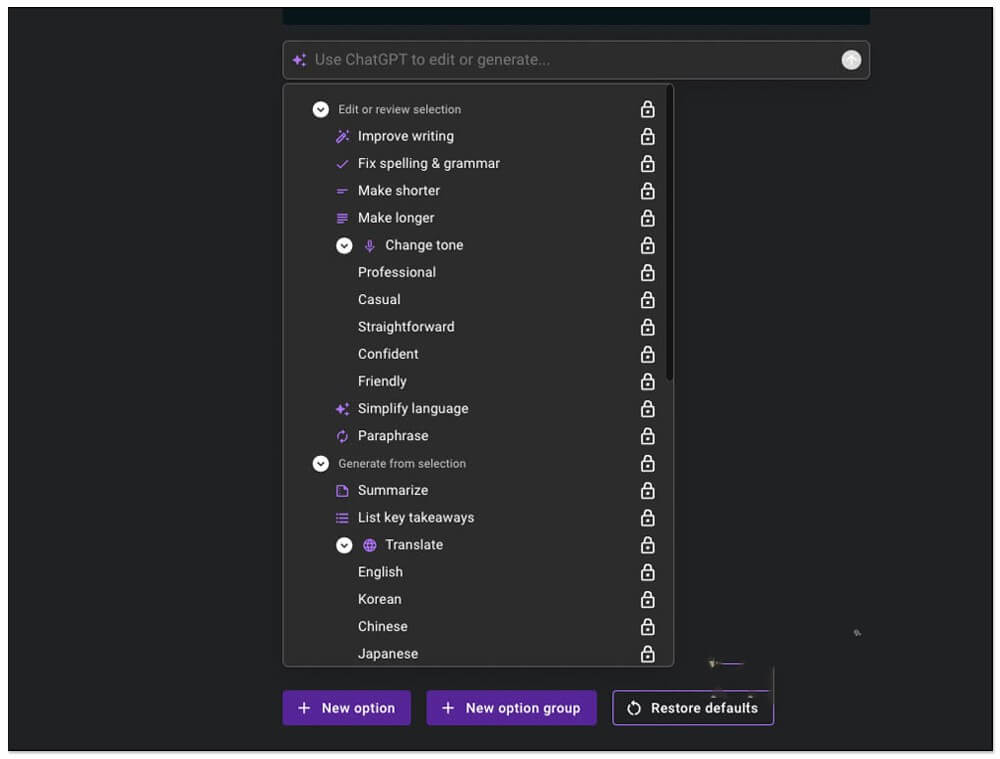Toggle the lock for Generate from selection
1000x759 pixels.
tap(647, 464)
